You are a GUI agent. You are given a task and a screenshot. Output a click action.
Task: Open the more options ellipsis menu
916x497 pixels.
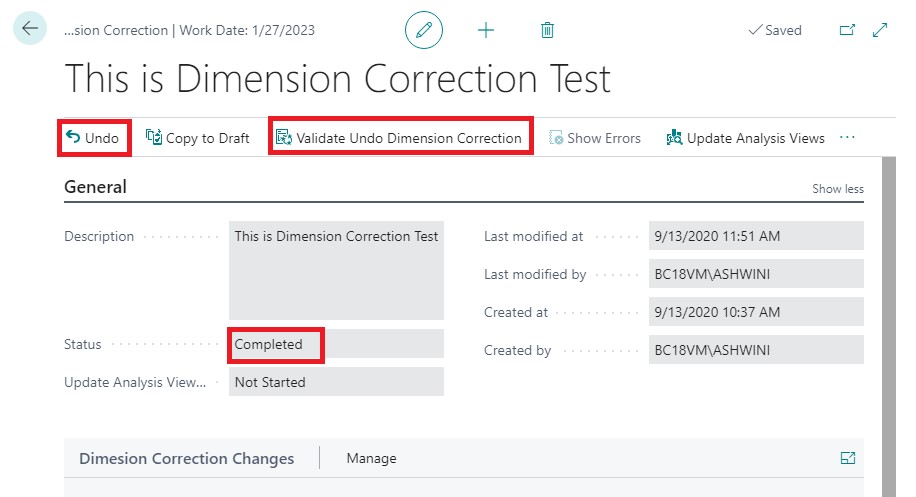pos(848,138)
